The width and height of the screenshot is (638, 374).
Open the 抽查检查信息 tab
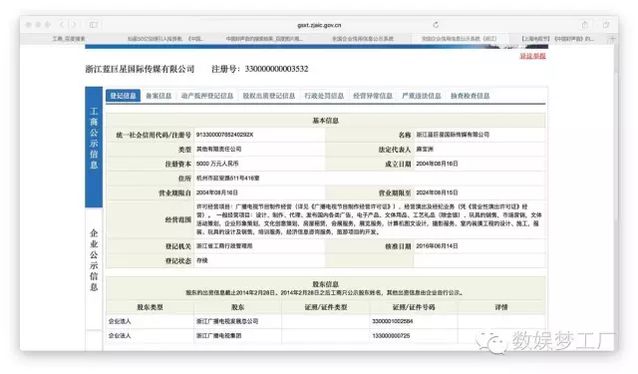[x=470, y=96]
